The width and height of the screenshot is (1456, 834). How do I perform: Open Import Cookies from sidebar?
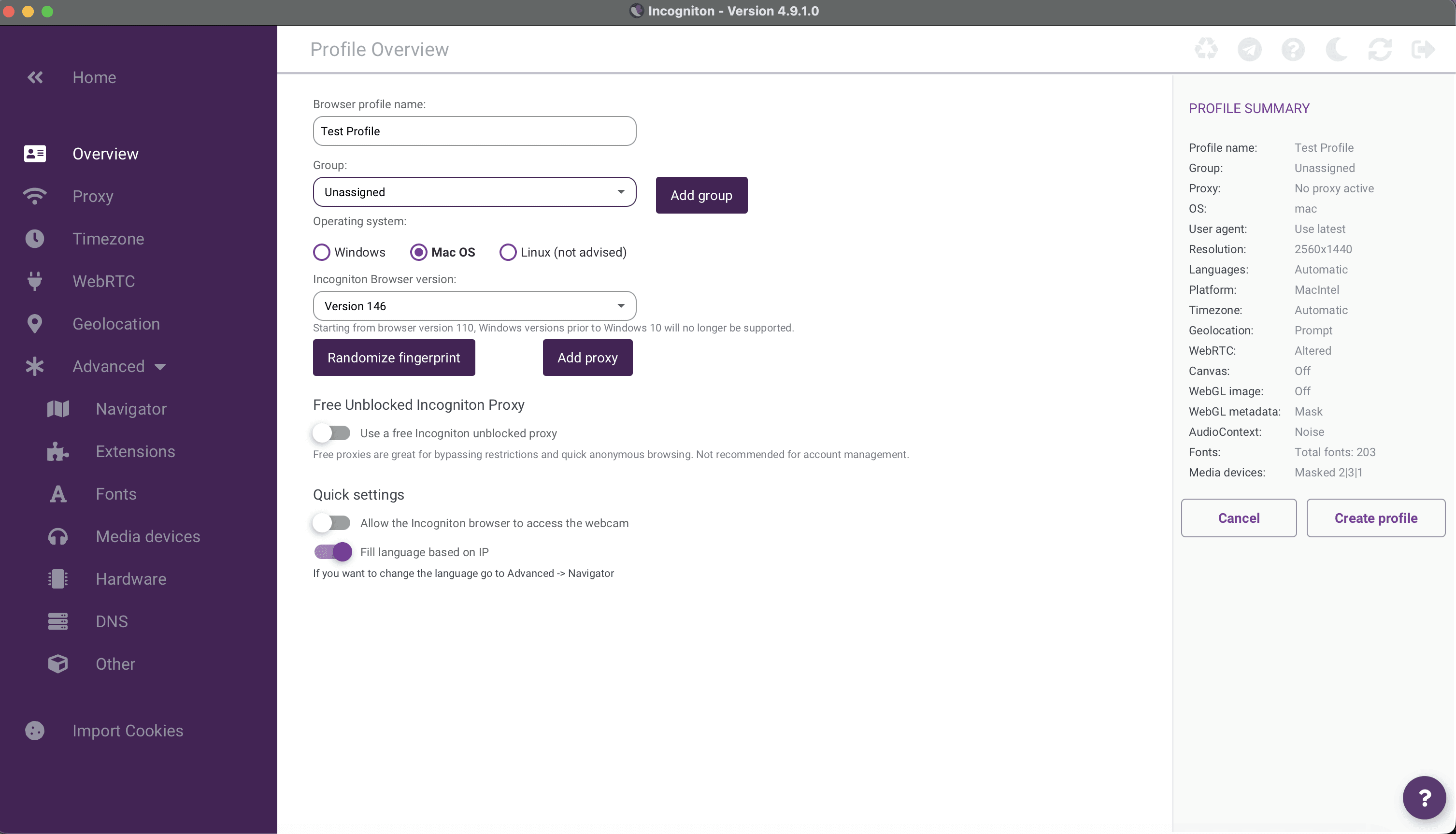128,731
